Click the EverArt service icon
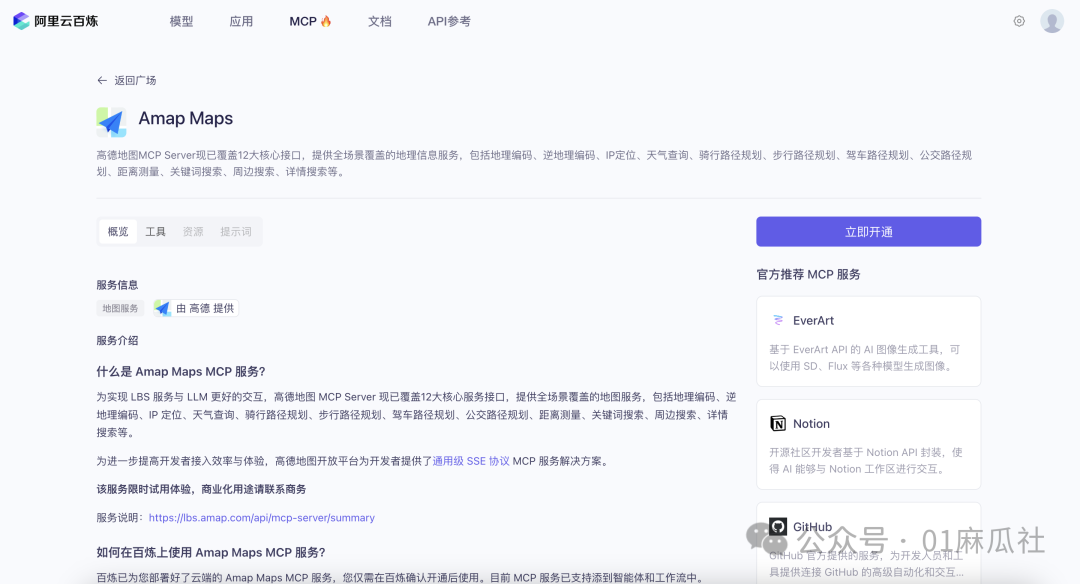Image resolution: width=1080 pixels, height=584 pixels. pyautogui.click(x=779, y=319)
